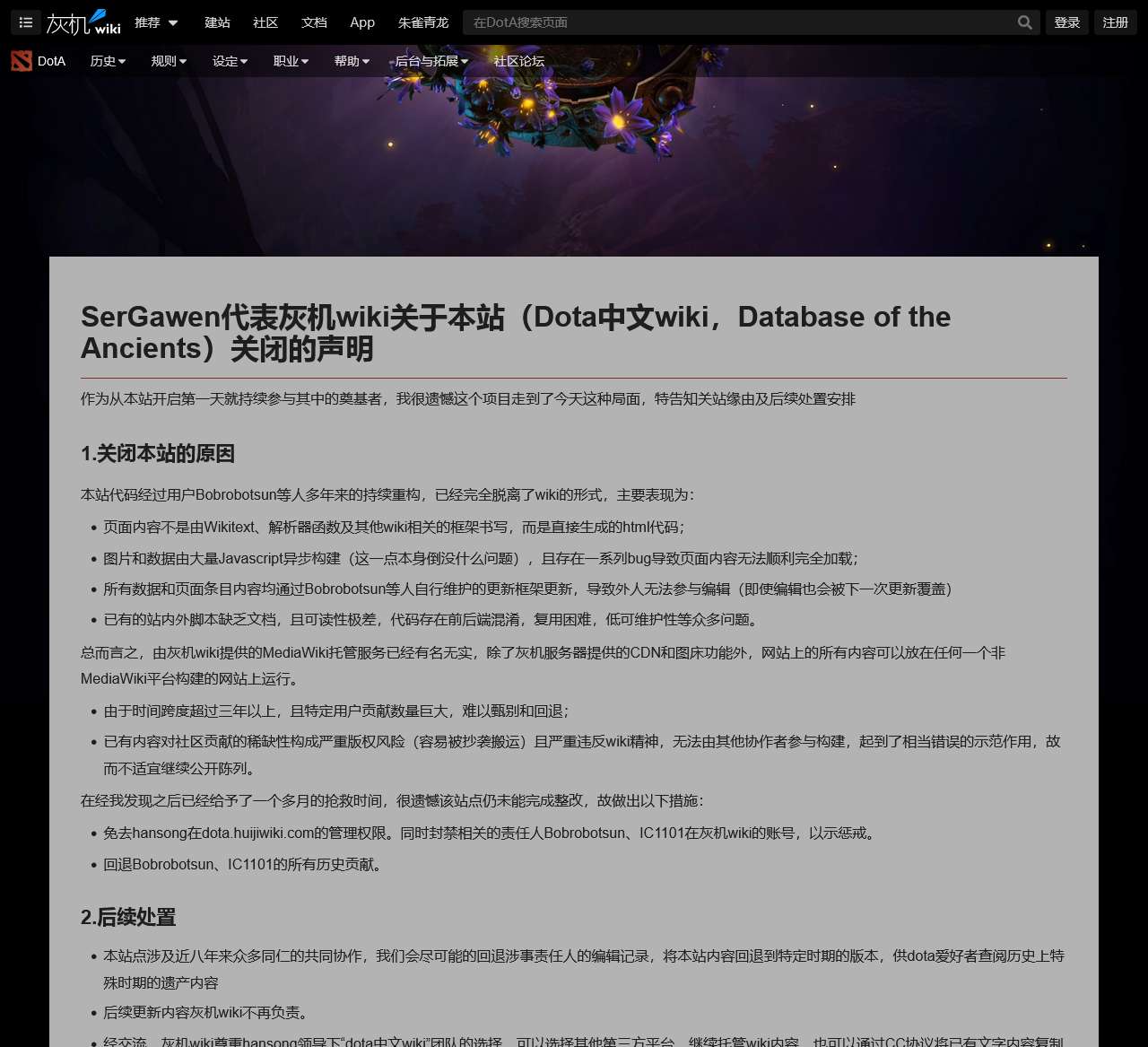Click the paragraph starting 在经我发现之后
The height and width of the screenshot is (1047, 1148).
click(394, 800)
